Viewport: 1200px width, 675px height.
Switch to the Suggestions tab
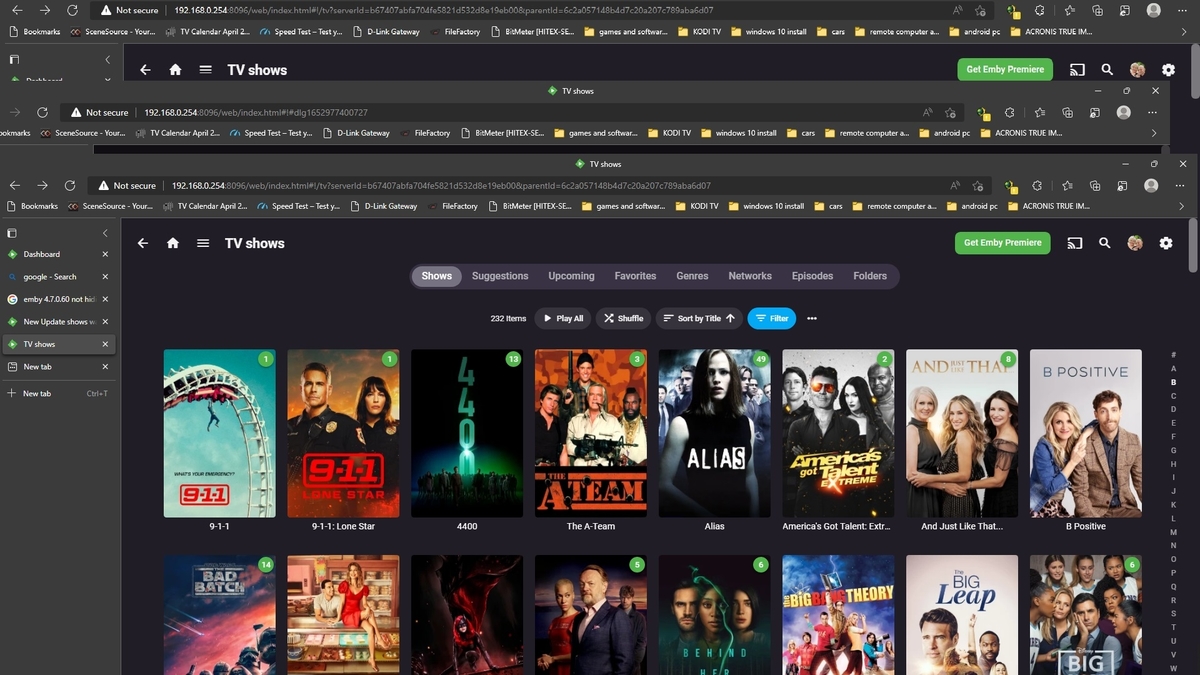coord(500,276)
